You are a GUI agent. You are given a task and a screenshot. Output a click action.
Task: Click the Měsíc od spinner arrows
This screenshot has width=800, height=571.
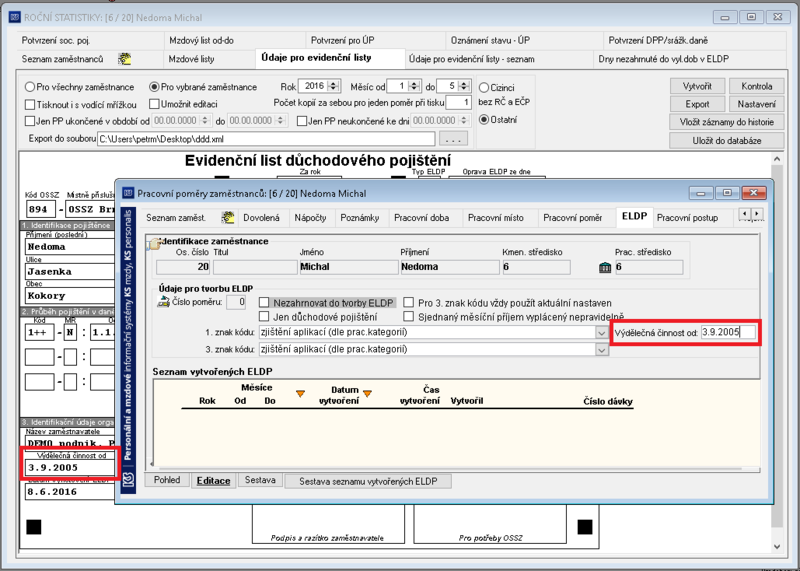(x=415, y=86)
